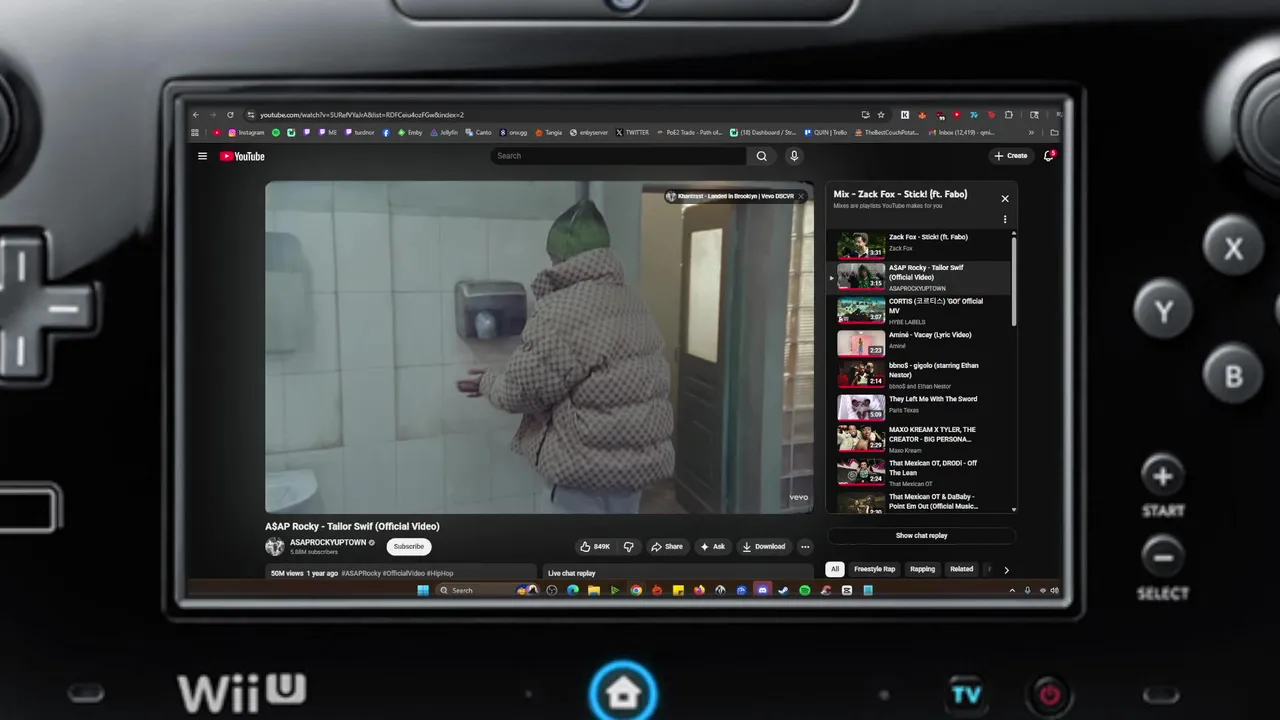Click the Share button
The image size is (1280, 720).
pyautogui.click(x=667, y=547)
